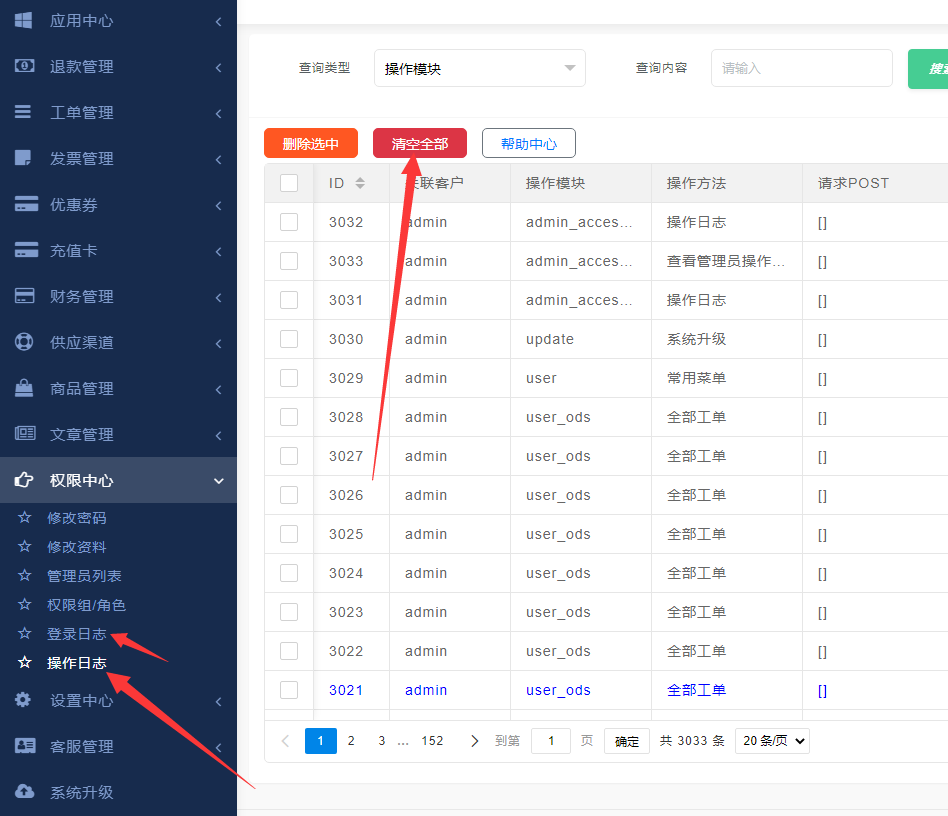Open 权限组/角色 menu item

coord(86,605)
